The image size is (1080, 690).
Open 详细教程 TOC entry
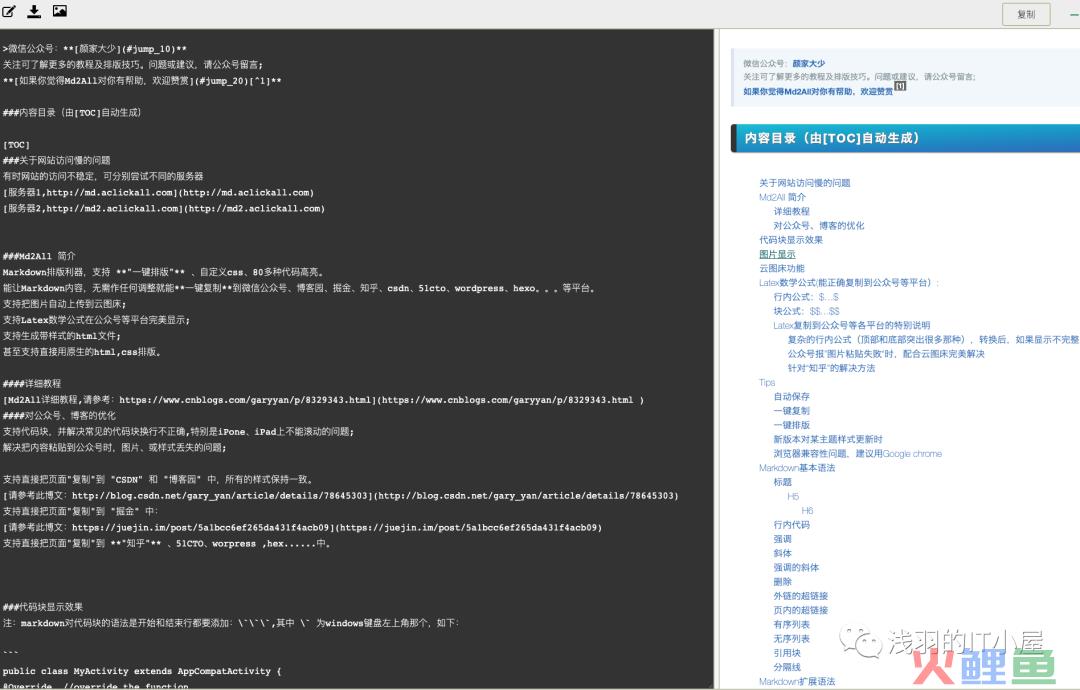pos(791,211)
